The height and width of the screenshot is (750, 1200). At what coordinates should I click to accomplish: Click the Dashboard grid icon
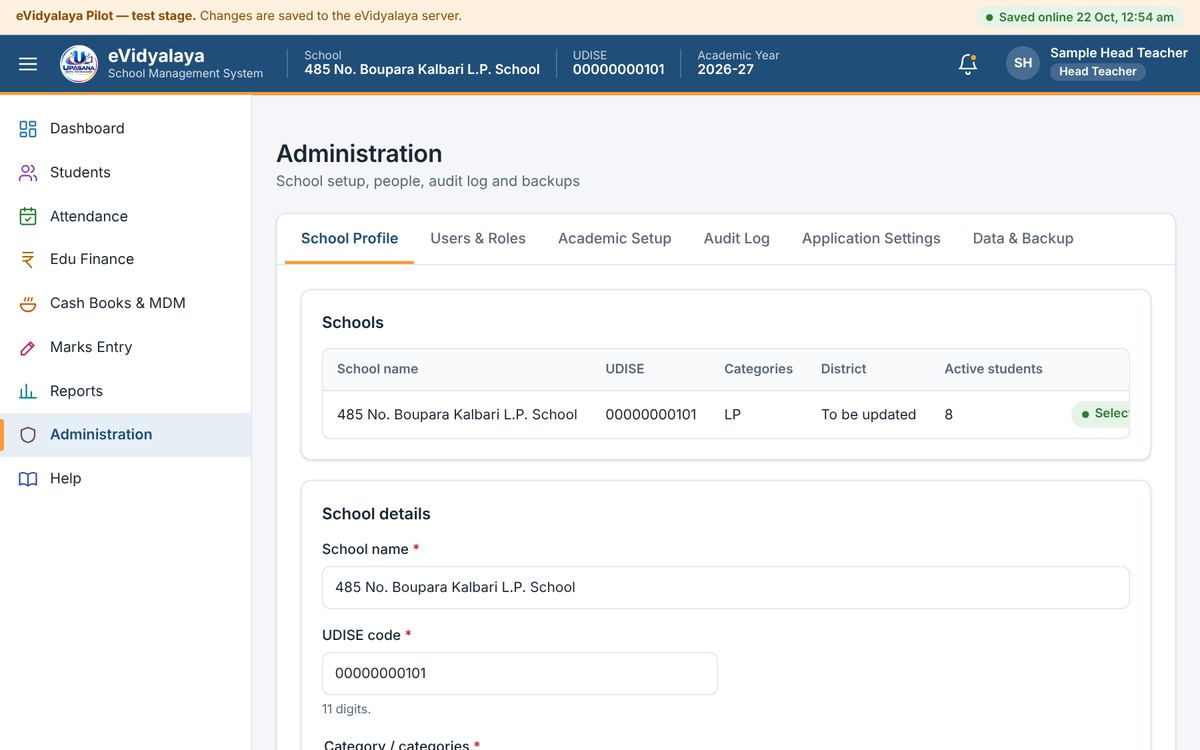tap(28, 129)
